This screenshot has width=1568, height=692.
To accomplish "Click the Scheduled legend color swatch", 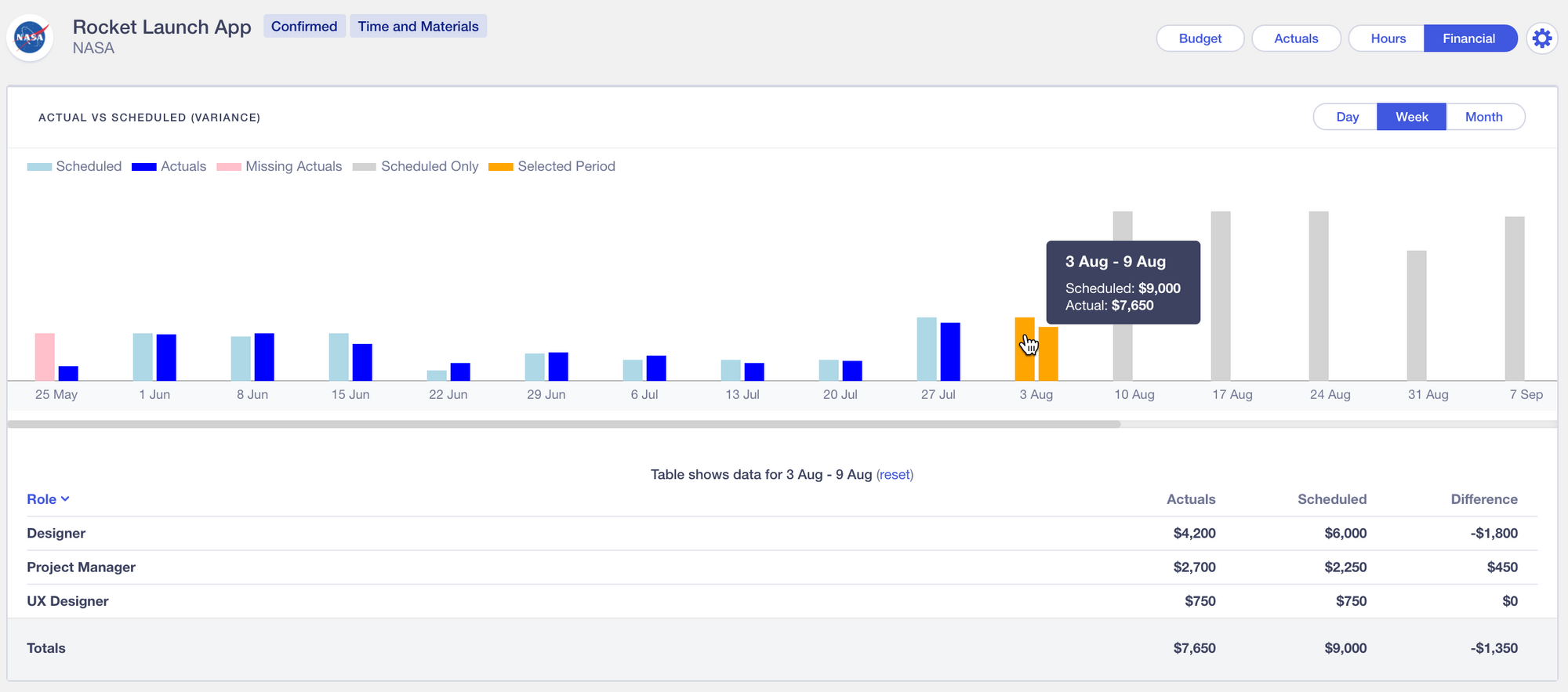I will [x=39, y=167].
